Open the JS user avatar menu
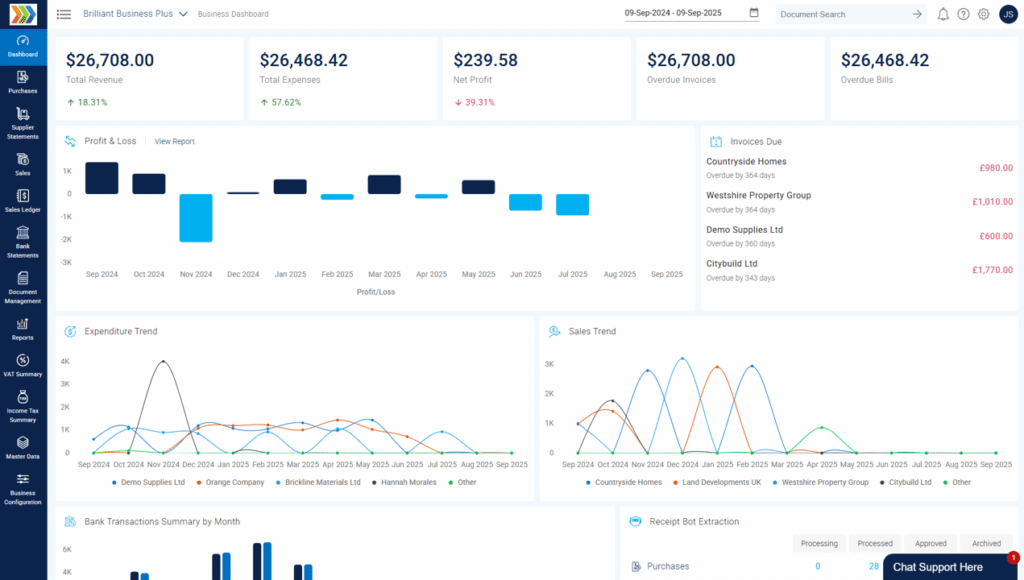This screenshot has width=1024, height=580. 1008,14
